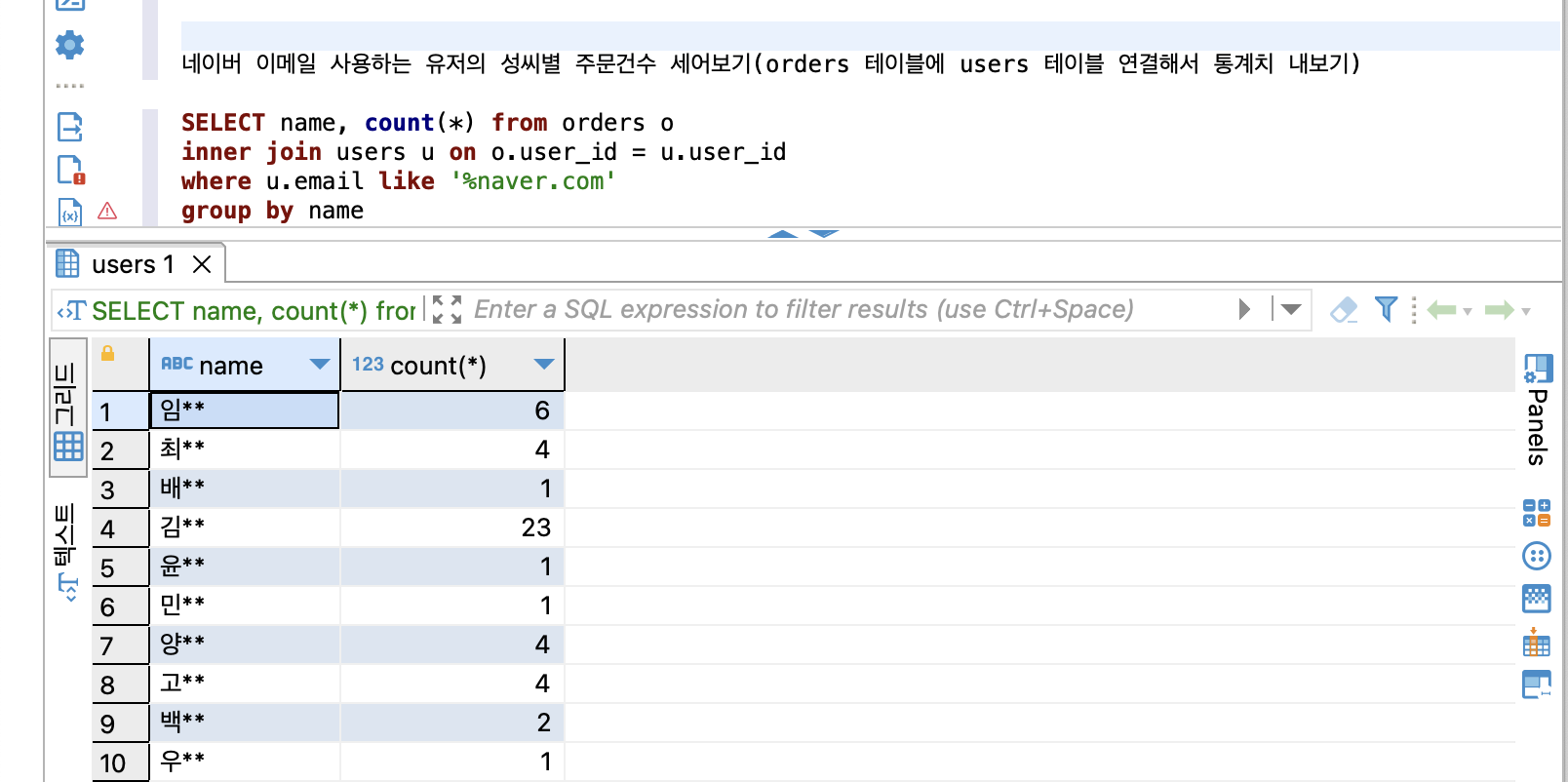Switch to the 텍스트 text view tab

click(x=66, y=551)
